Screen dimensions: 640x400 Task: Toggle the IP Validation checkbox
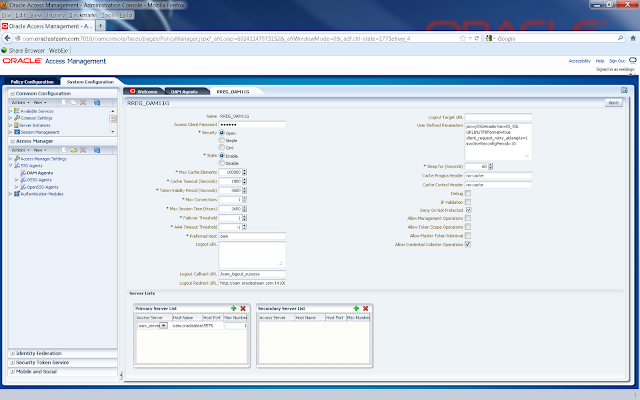[468, 202]
